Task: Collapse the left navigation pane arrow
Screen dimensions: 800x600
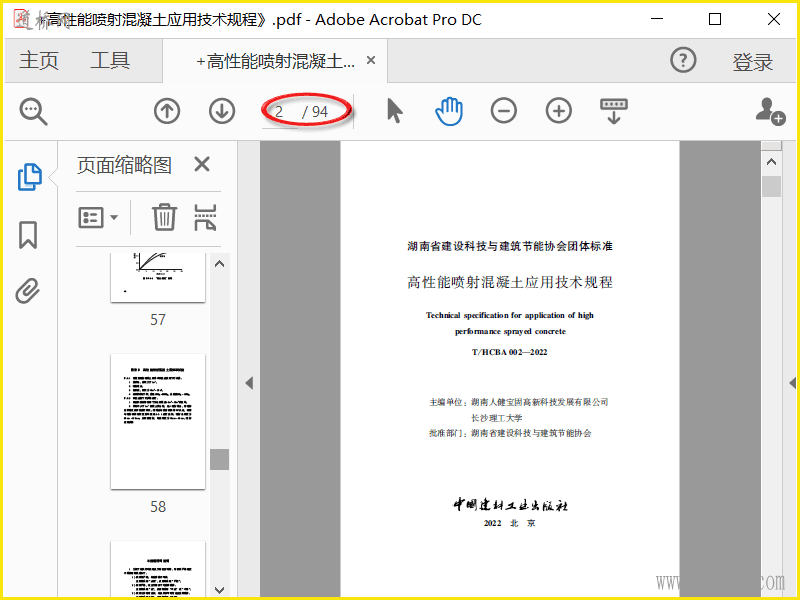Action: (249, 383)
